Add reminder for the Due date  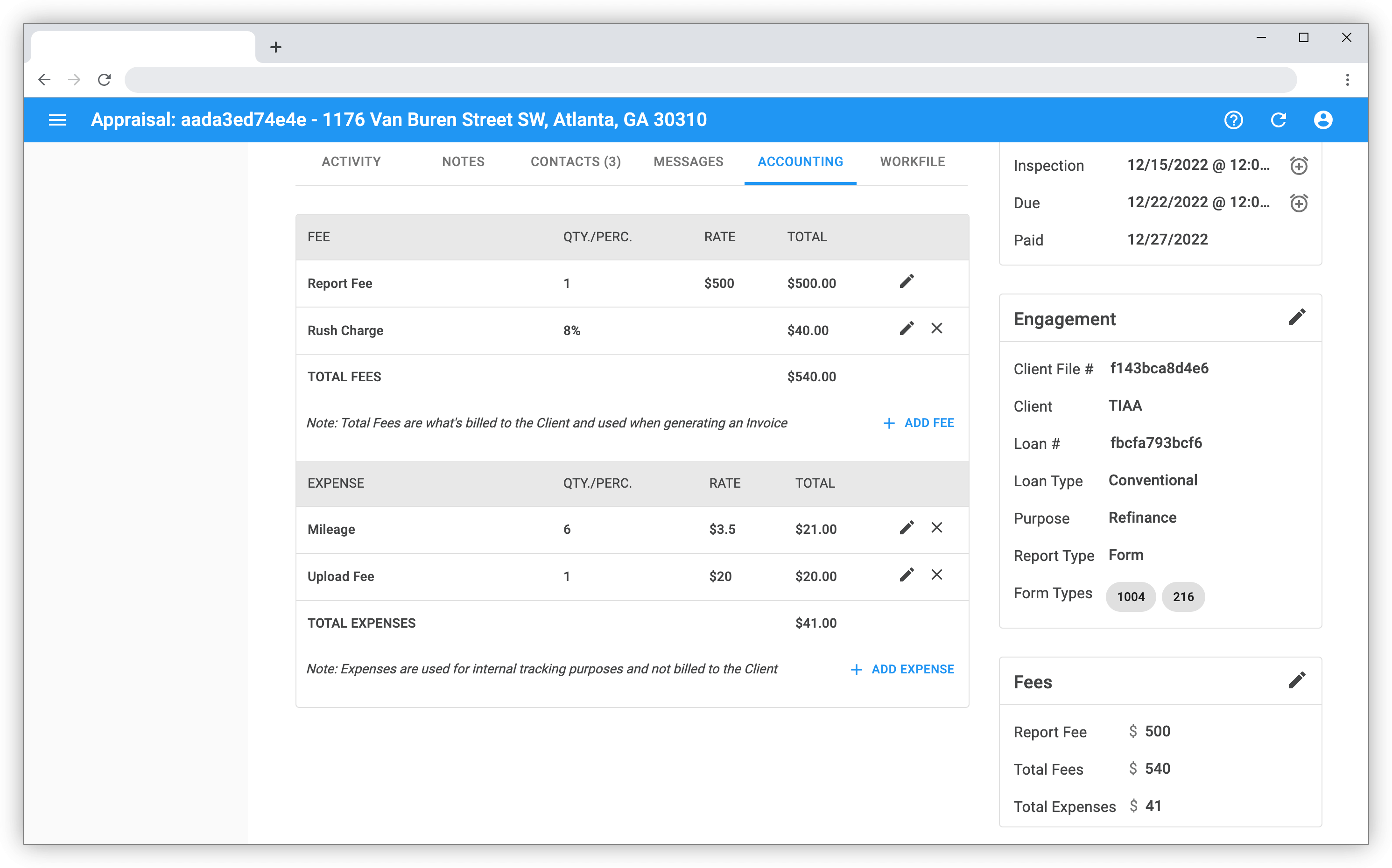(x=1298, y=203)
